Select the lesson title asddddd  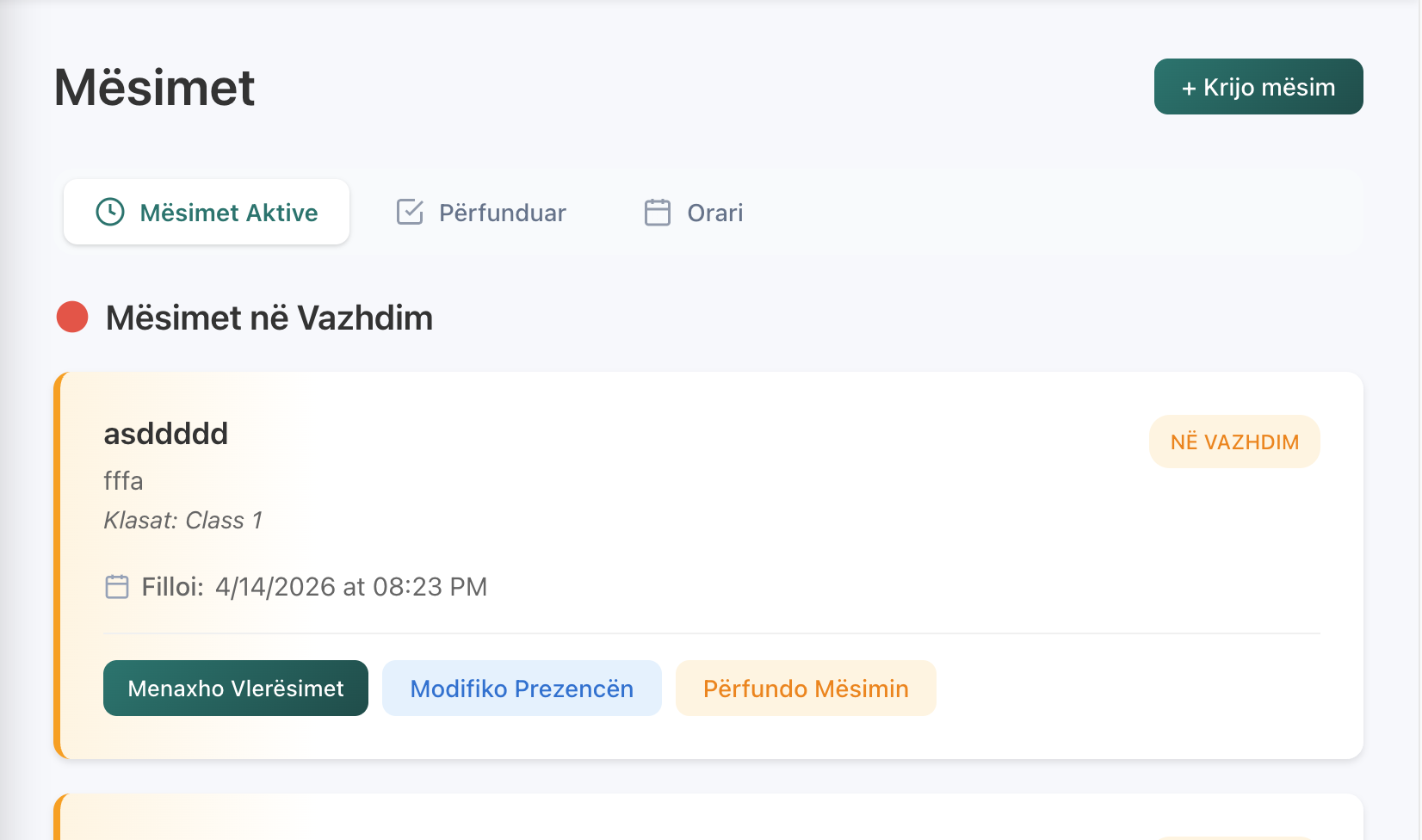pos(166,434)
